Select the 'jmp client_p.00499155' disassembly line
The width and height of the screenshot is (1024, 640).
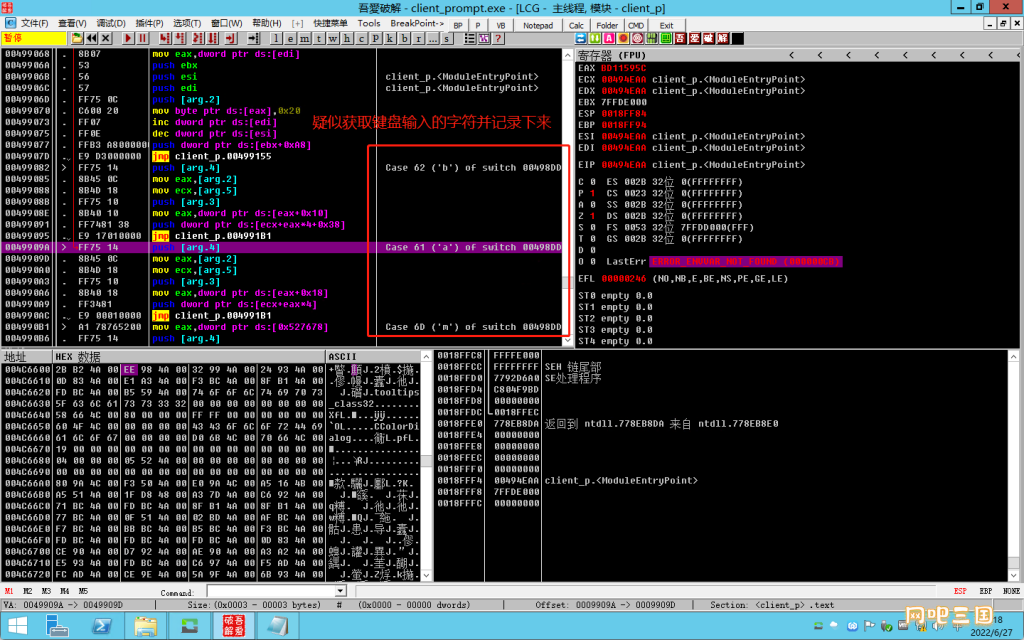coord(211,156)
